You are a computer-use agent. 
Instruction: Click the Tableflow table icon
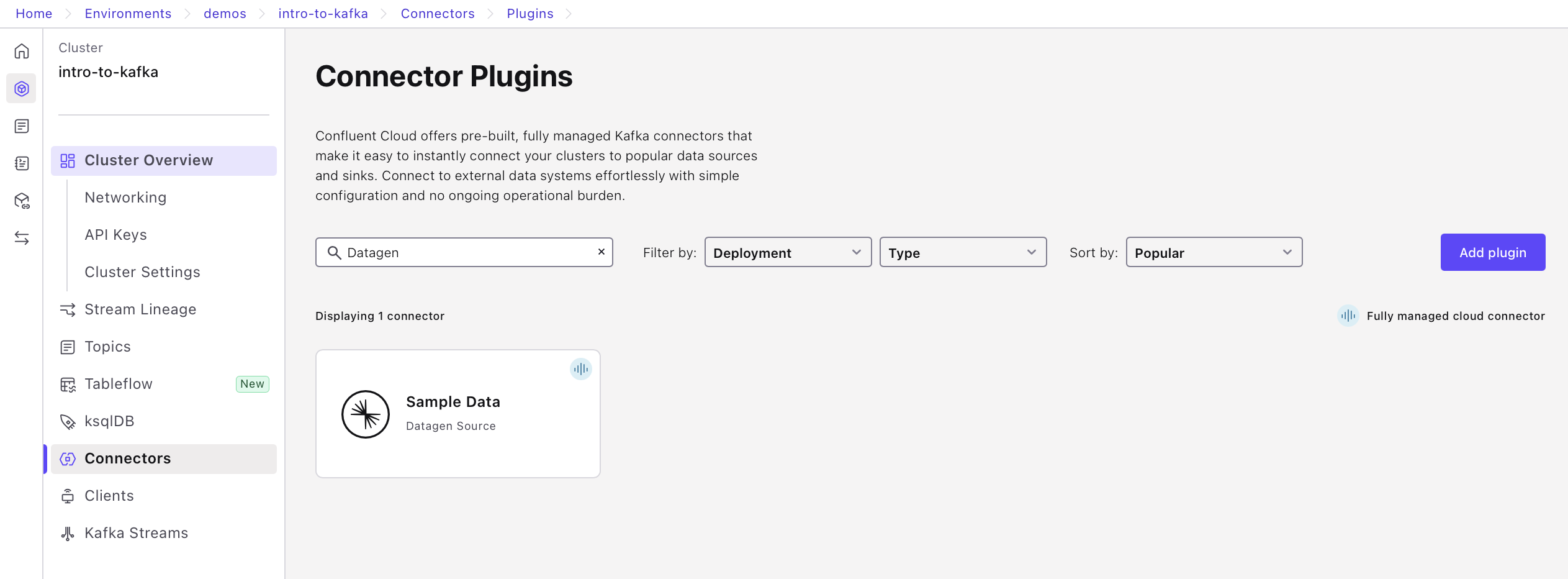pos(68,385)
